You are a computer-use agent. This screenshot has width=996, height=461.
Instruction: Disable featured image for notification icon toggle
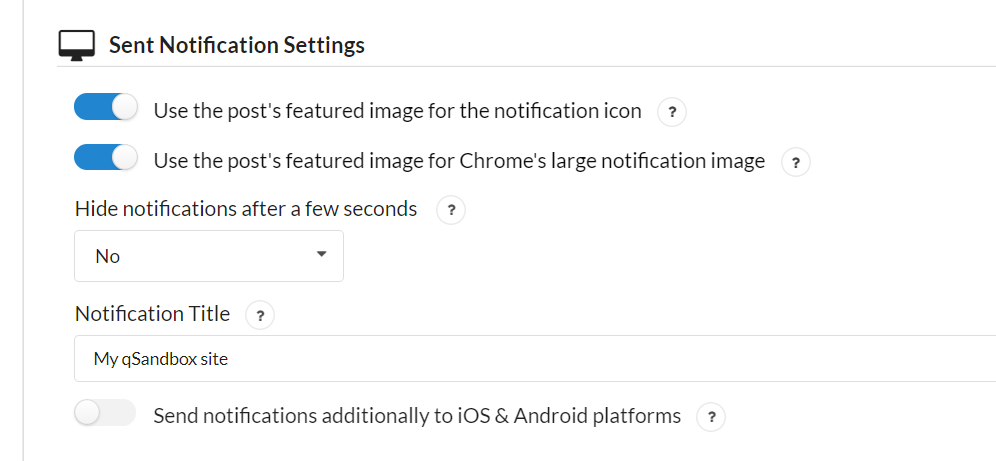click(x=105, y=107)
